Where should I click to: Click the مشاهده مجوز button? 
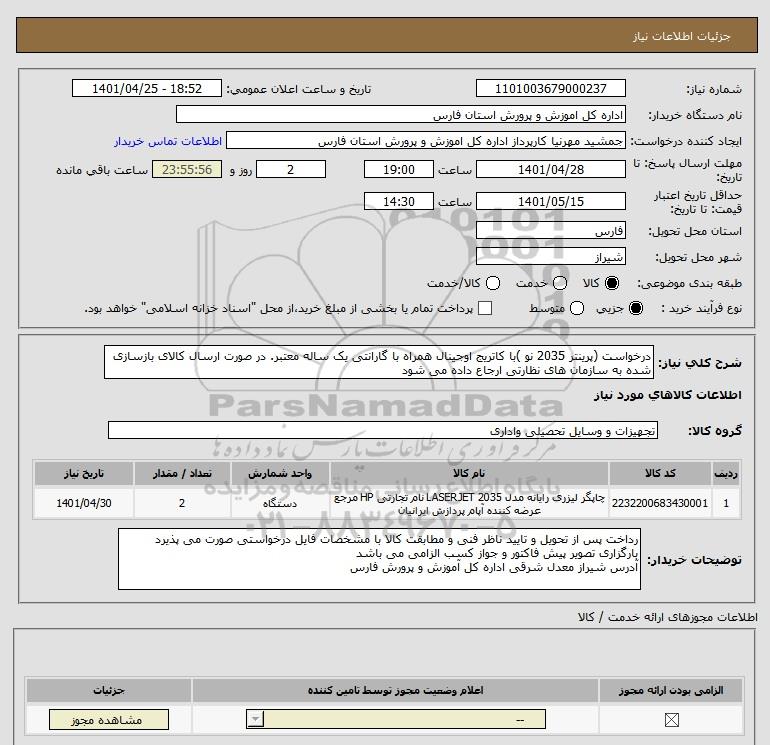pos(109,720)
